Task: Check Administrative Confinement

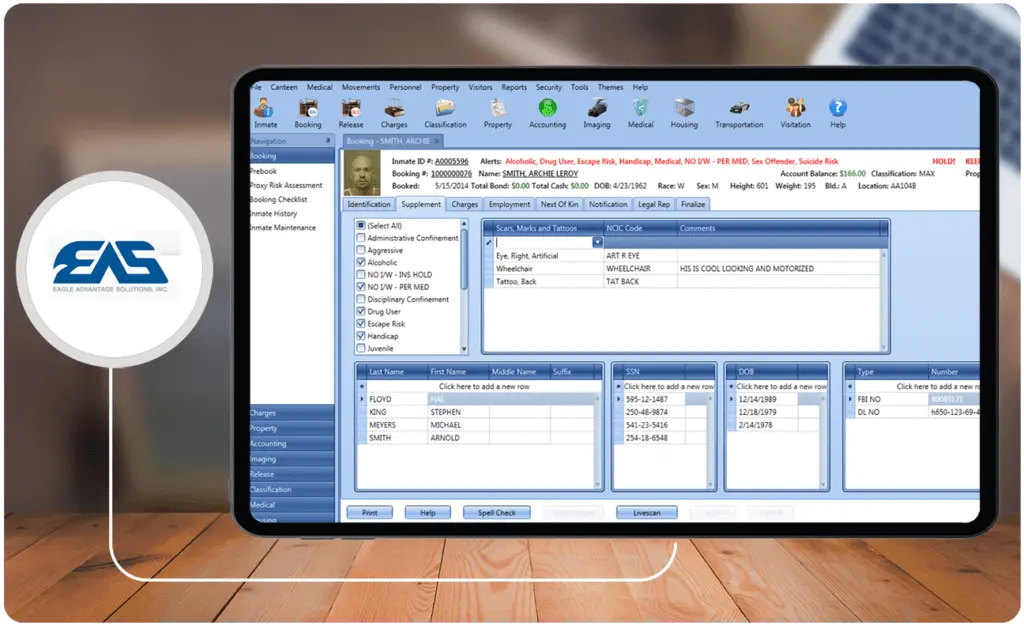Action: coord(360,238)
